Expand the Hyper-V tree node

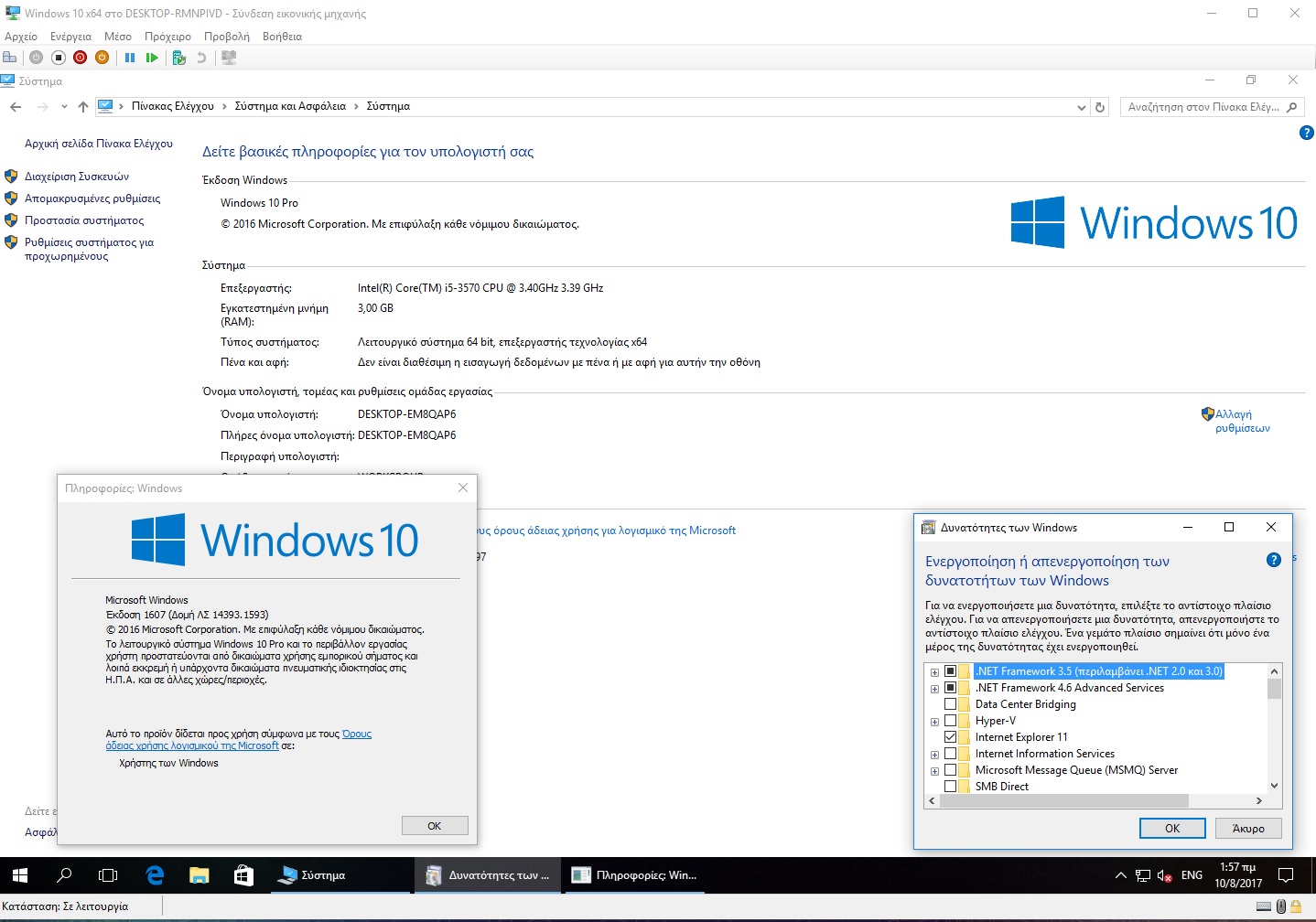934,722
